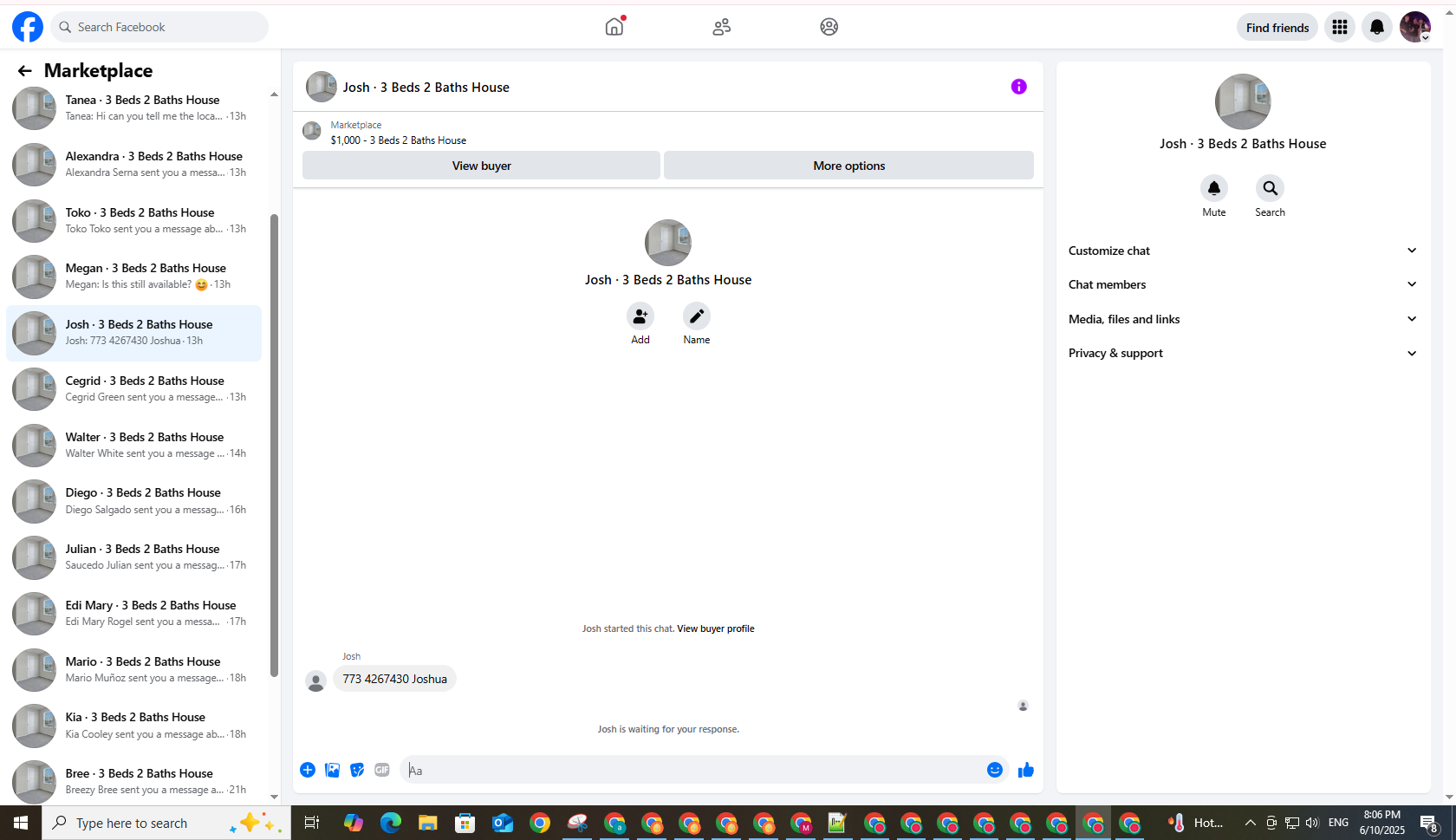Open the emoji picker in message box

995,770
